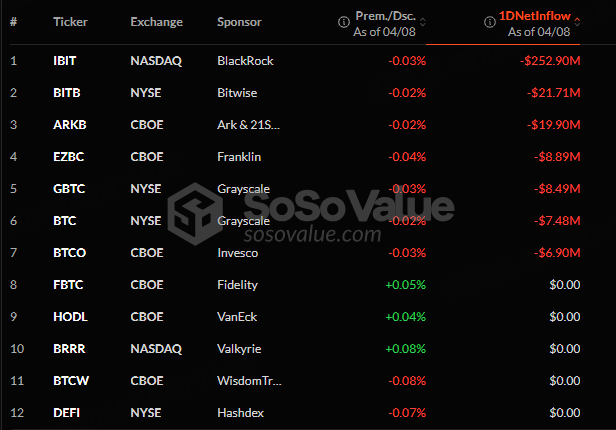Click the Prem./Dsc. info icon
Screen dimensions: 616x430
tap(344, 22)
